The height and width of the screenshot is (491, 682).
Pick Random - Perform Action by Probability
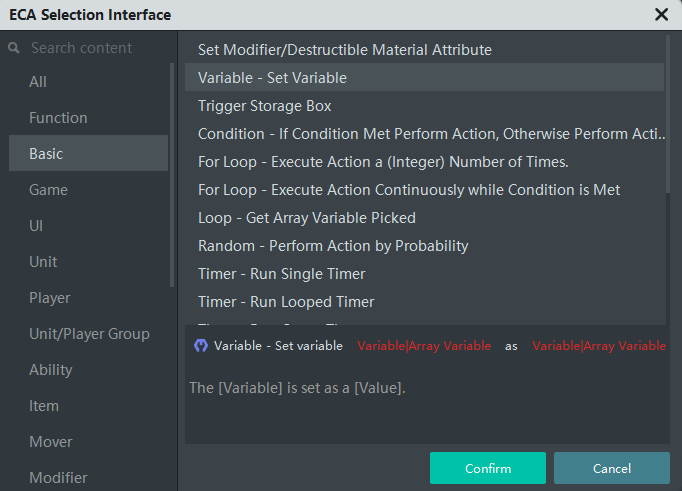(425, 246)
